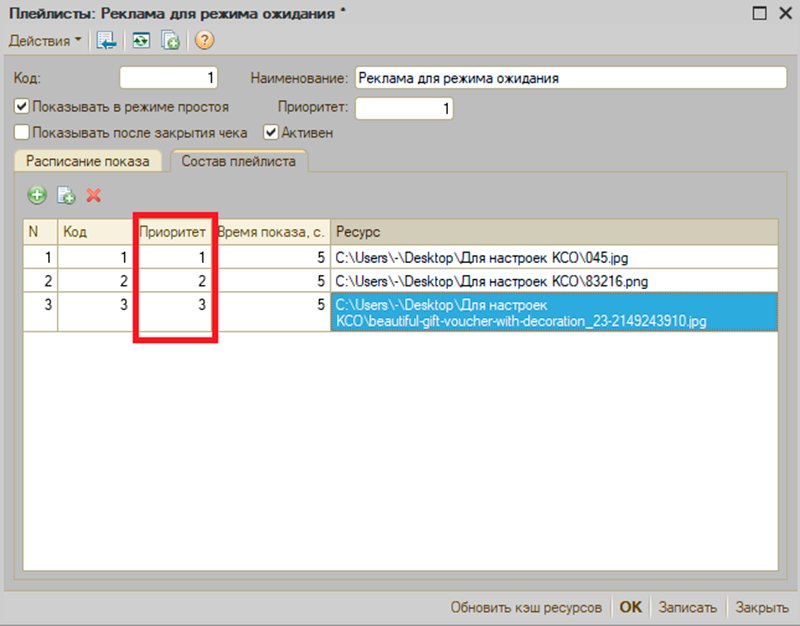Click the Код column header in table
This screenshot has height=626, width=800.
95,232
